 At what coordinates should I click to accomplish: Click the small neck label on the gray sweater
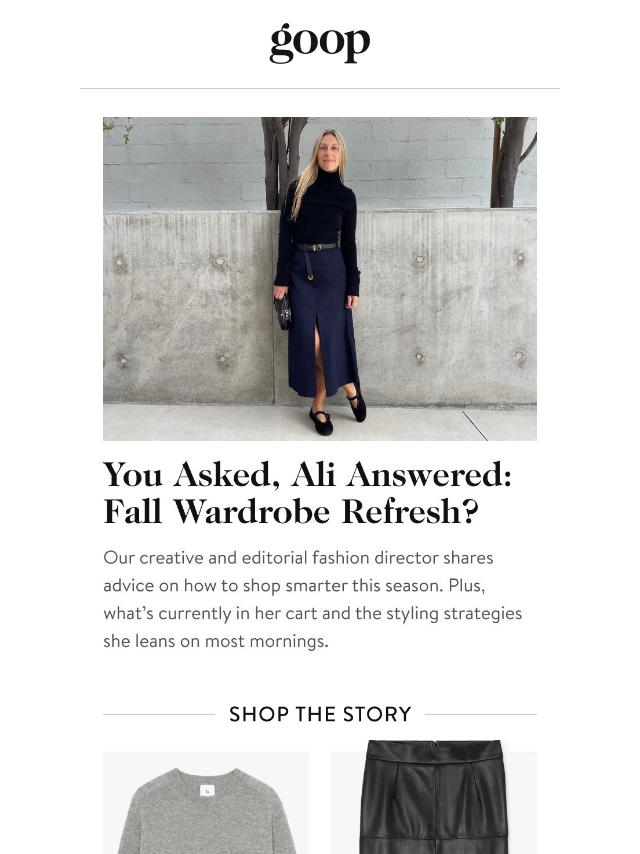click(207, 790)
